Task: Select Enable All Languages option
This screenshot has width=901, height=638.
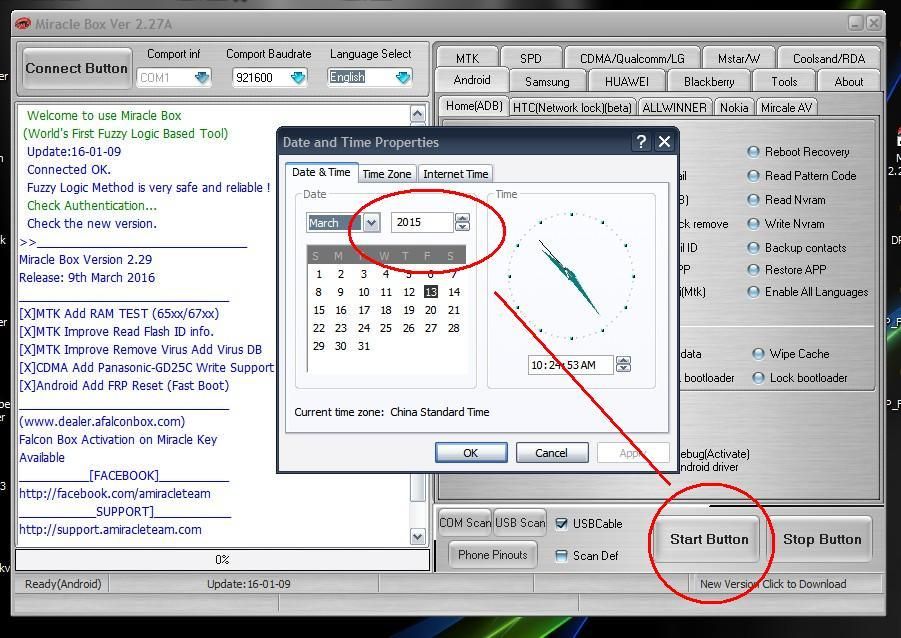Action: point(808,292)
